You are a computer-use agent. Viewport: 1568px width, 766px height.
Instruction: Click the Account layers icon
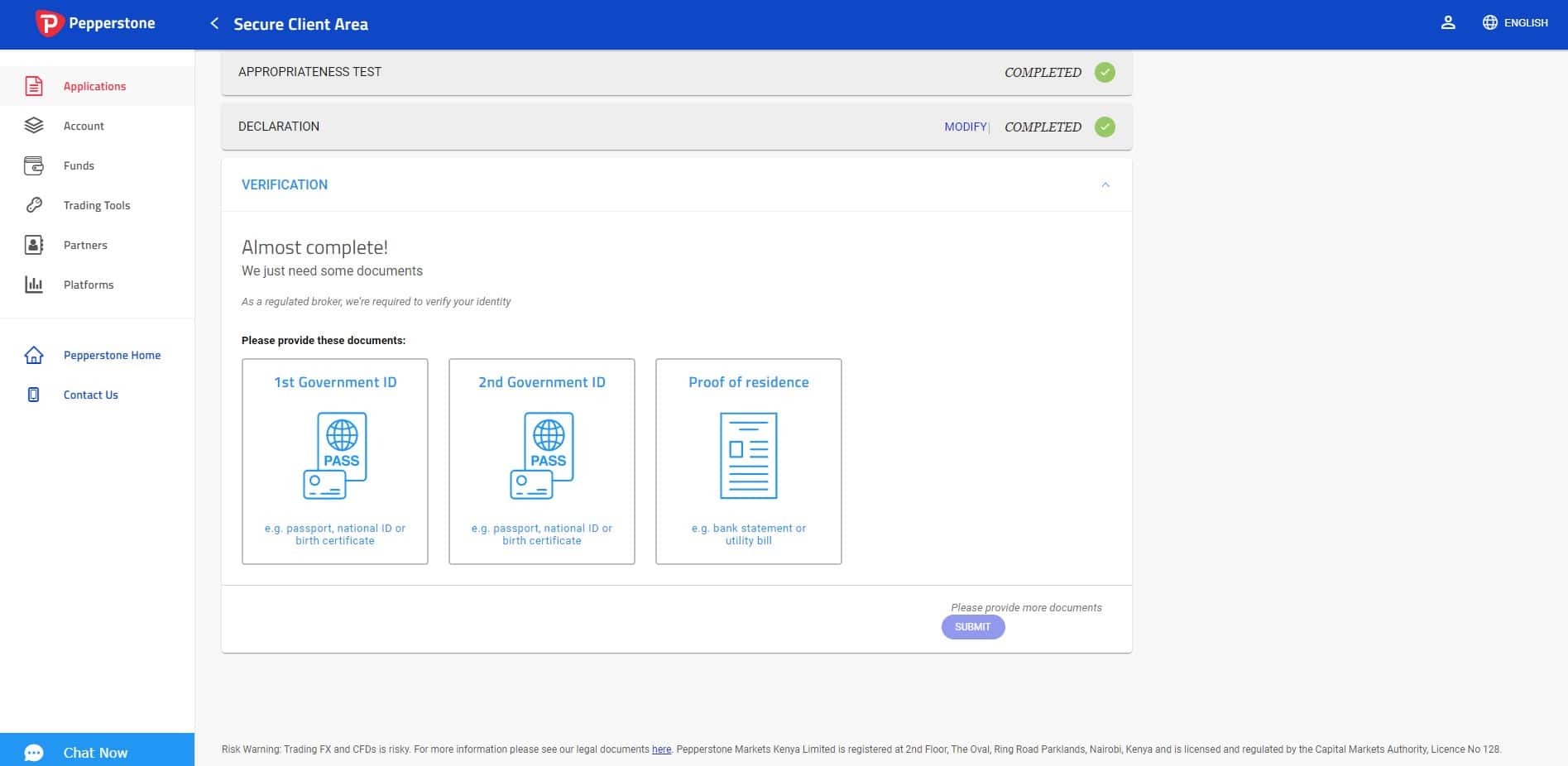pyautogui.click(x=34, y=126)
